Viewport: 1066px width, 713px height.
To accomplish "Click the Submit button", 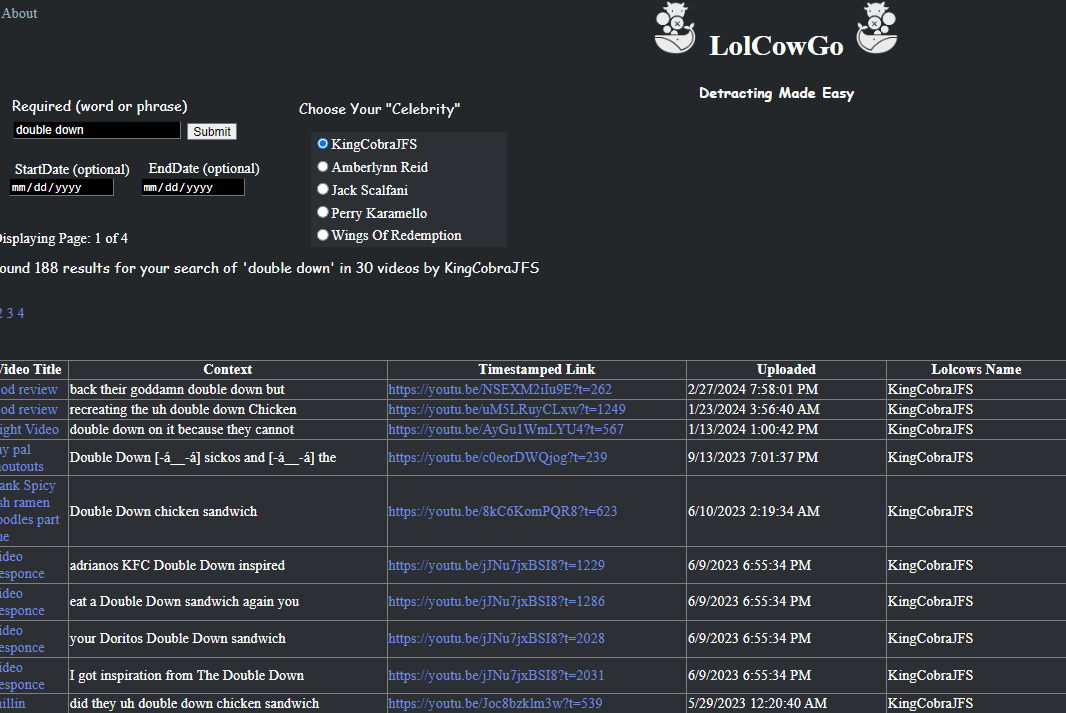I will tap(211, 131).
